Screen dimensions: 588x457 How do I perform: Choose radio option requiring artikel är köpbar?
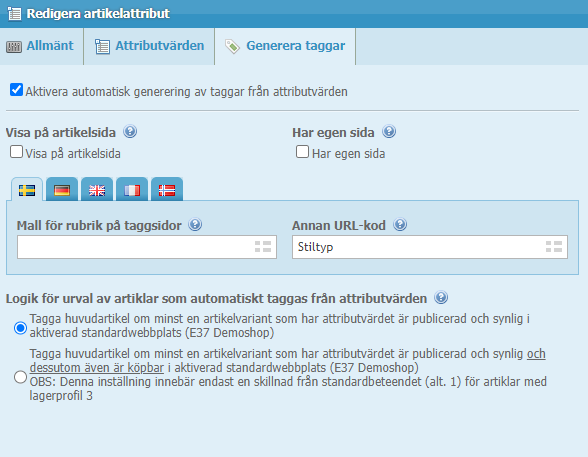[x=20, y=377]
